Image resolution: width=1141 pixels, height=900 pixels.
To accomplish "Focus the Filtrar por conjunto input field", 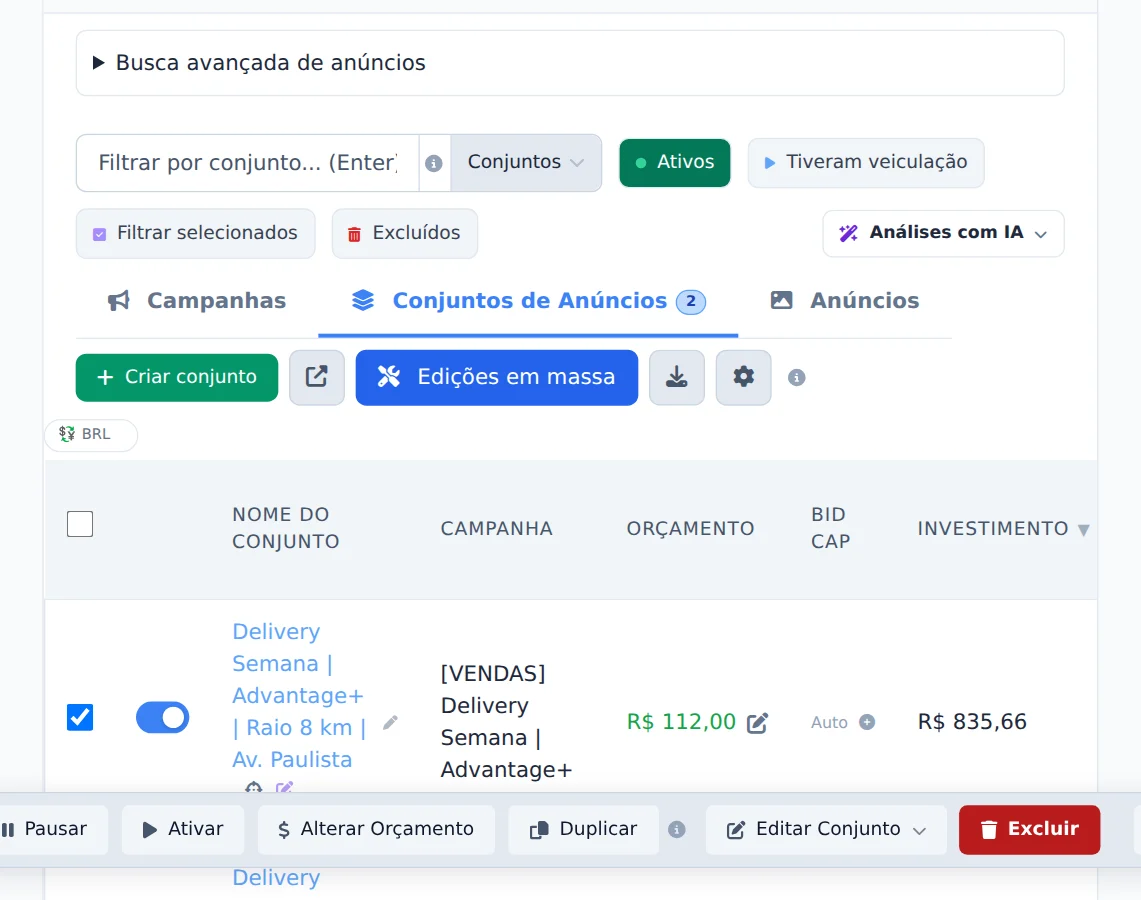I will pyautogui.click(x=247, y=162).
